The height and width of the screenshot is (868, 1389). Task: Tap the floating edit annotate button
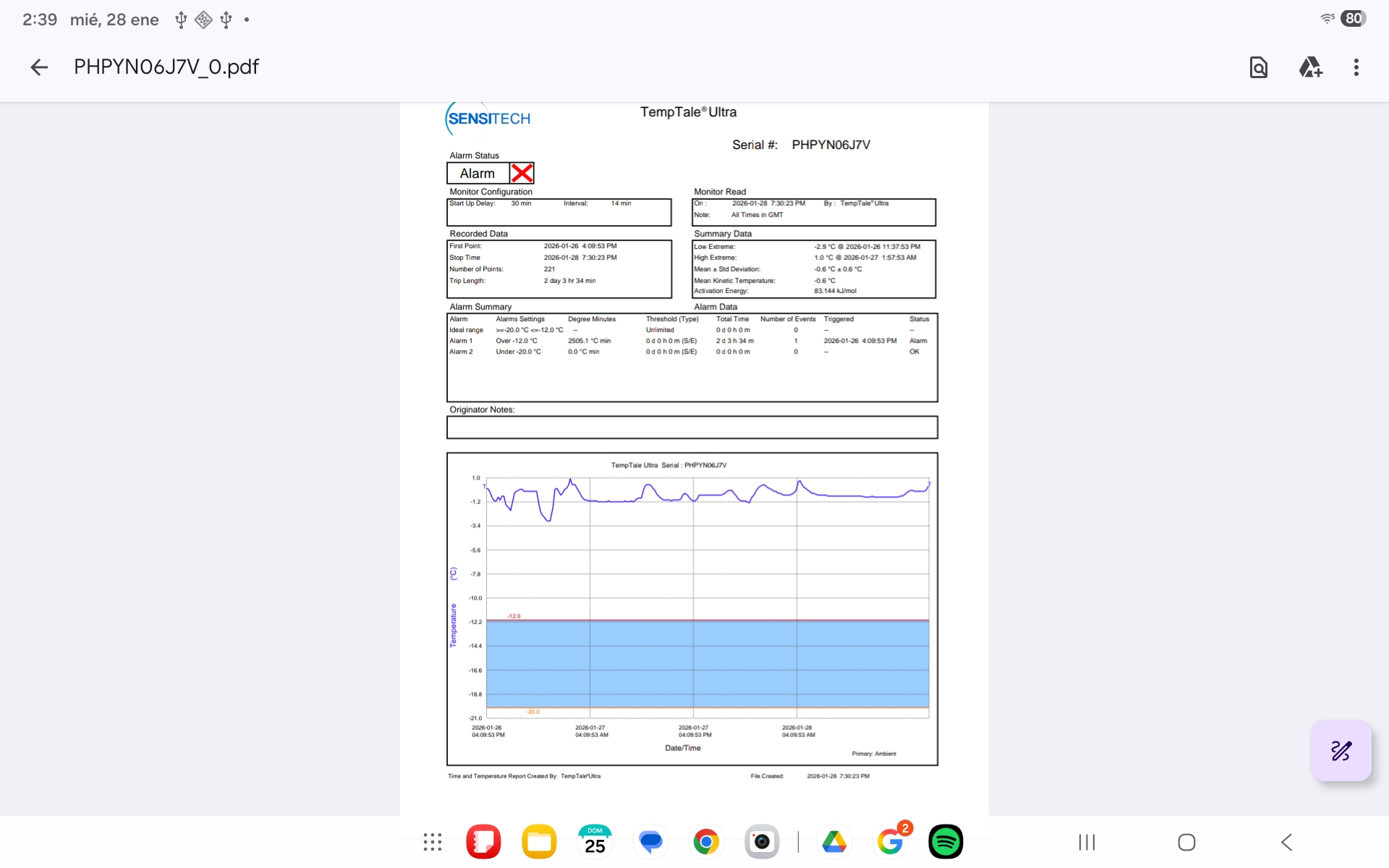click(1341, 751)
